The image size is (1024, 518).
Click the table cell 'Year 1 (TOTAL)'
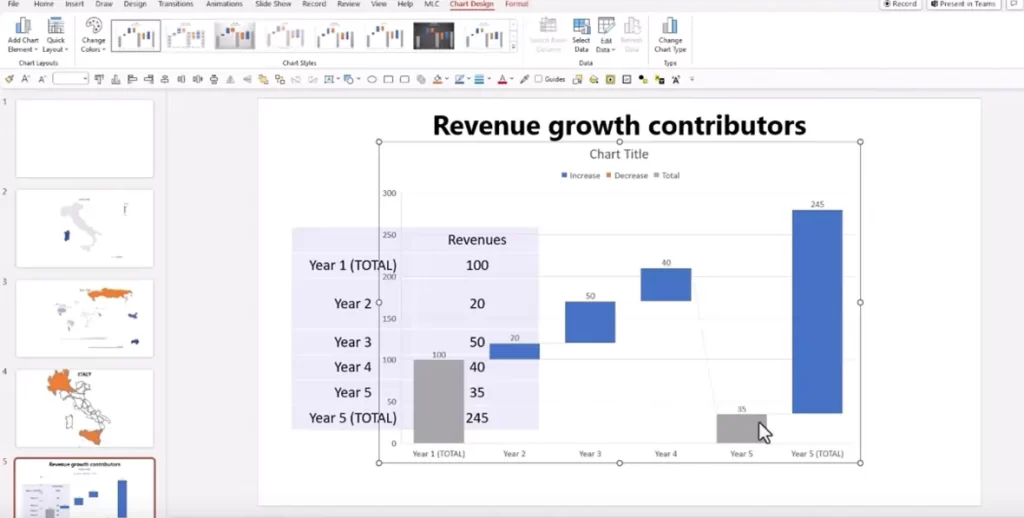click(352, 265)
